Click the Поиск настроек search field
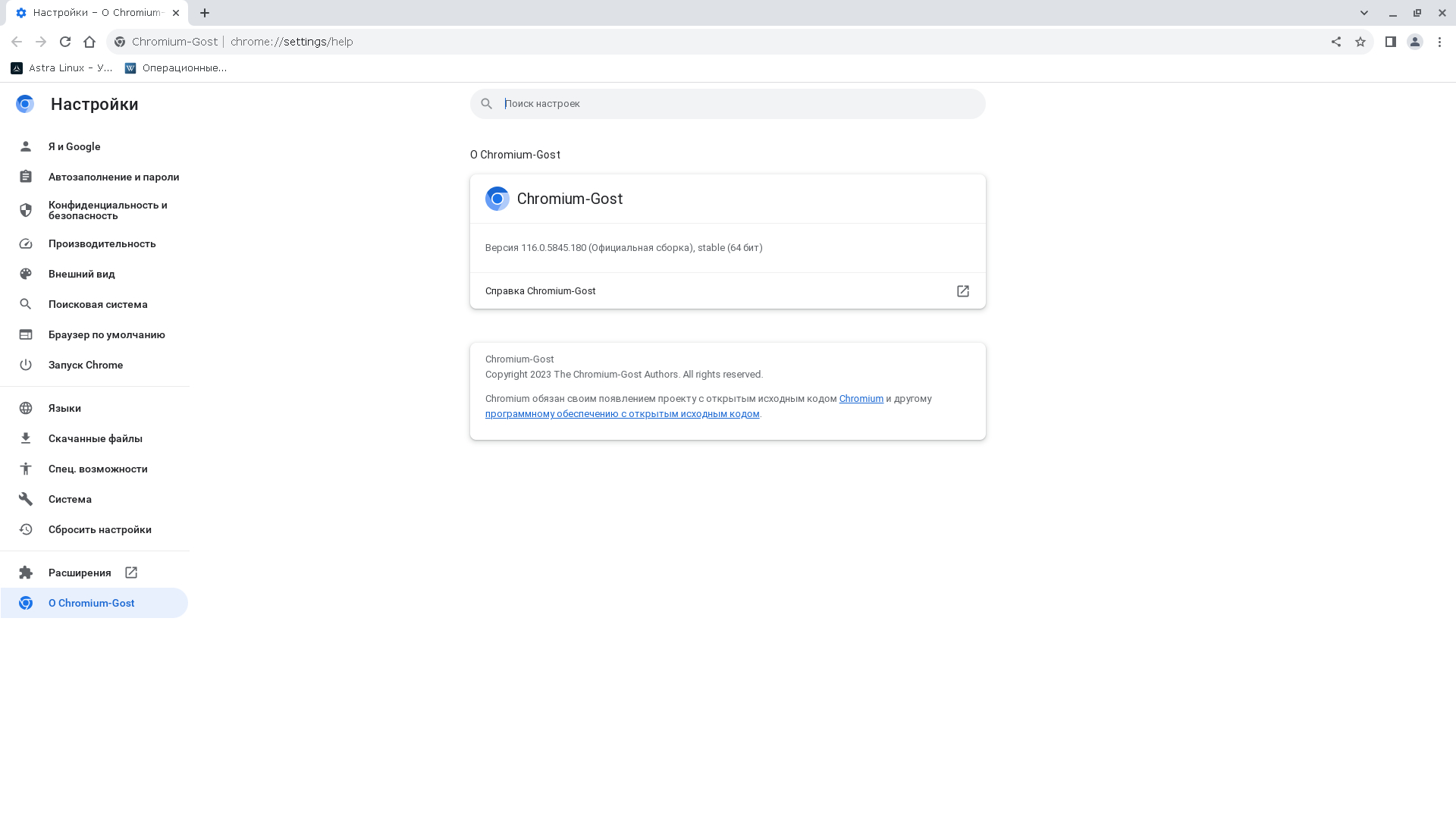1456x819 pixels. pyautogui.click(x=728, y=104)
